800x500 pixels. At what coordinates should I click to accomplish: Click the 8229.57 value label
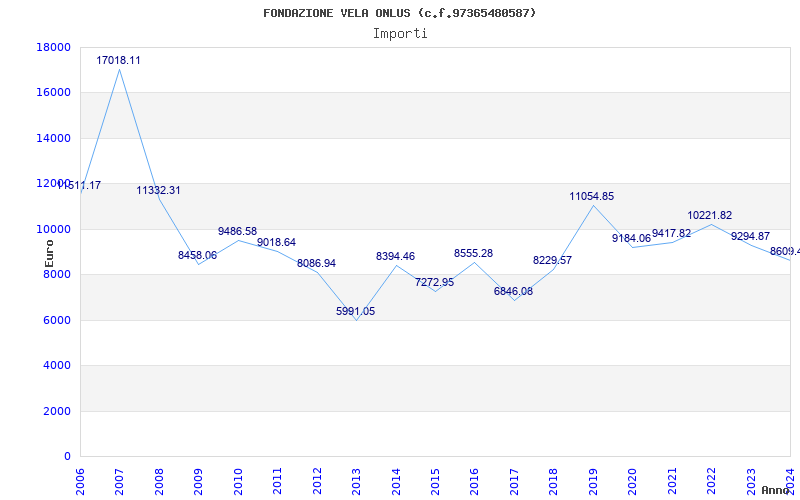click(x=553, y=260)
